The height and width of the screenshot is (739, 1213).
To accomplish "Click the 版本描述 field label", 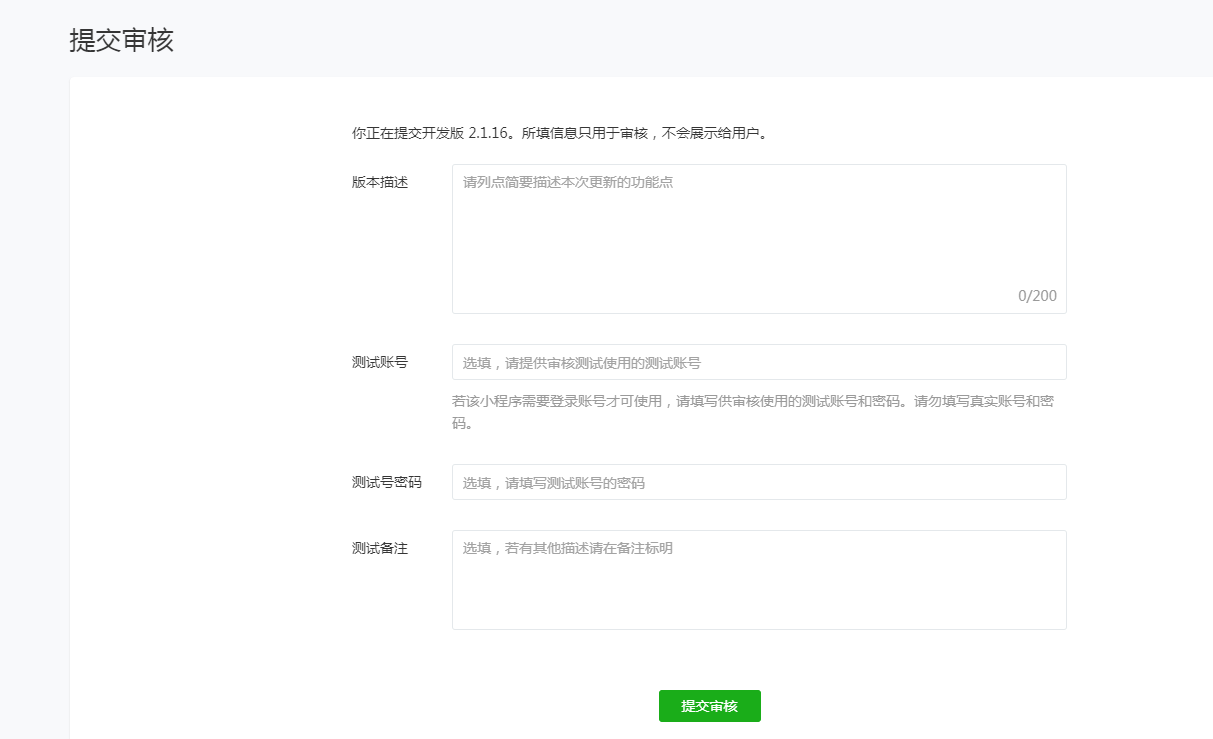I will (380, 183).
